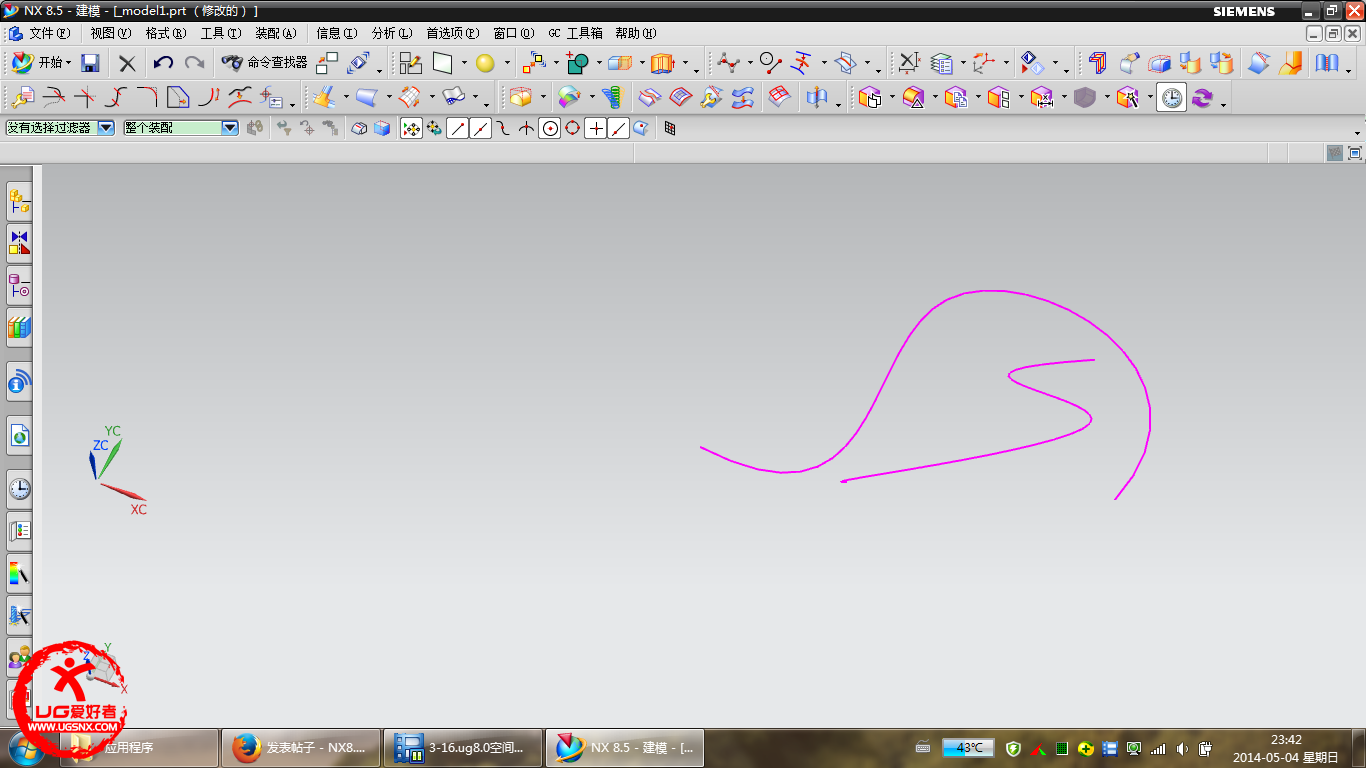Switch to Firefox 发表帖子 taskbar window
1366x768 pixels.
coord(300,747)
